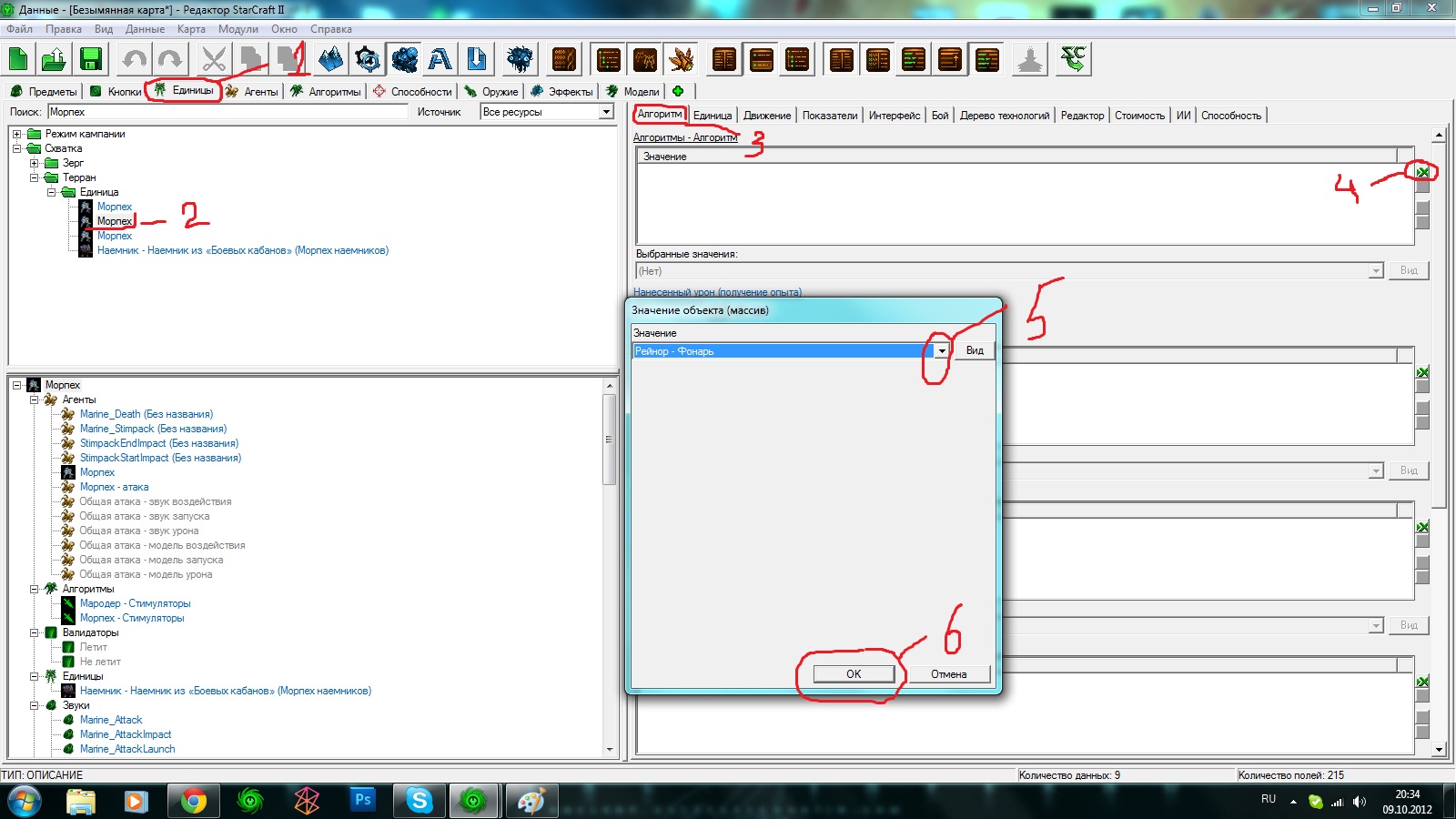Select the Дерево технологий field tab

1005,116
